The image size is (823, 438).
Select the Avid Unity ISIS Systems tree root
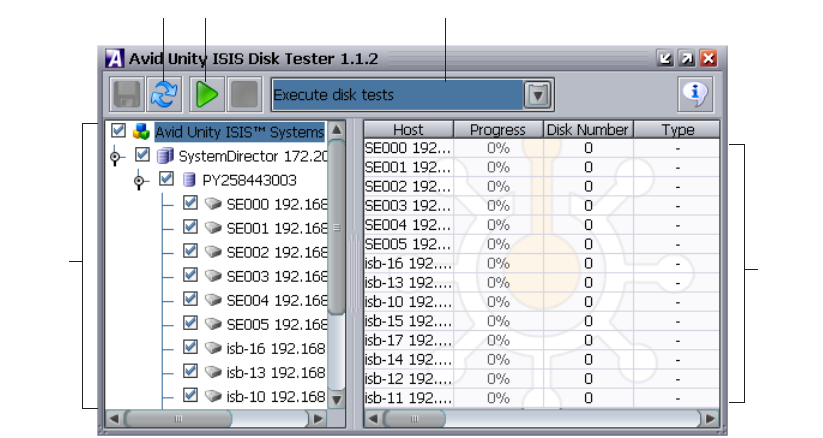click(x=239, y=132)
